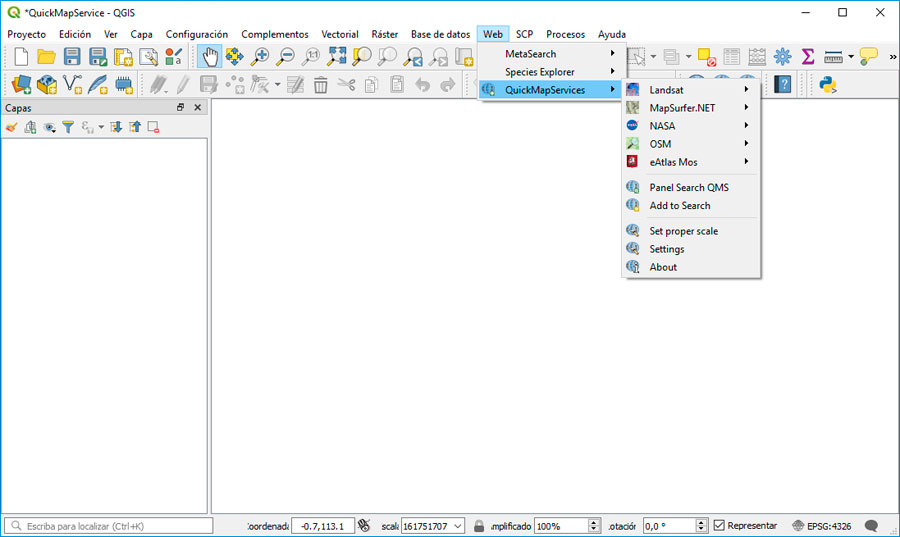Viewport: 900px width, 537px height.
Task: Undock the Capas panel float button
Action: (x=180, y=107)
